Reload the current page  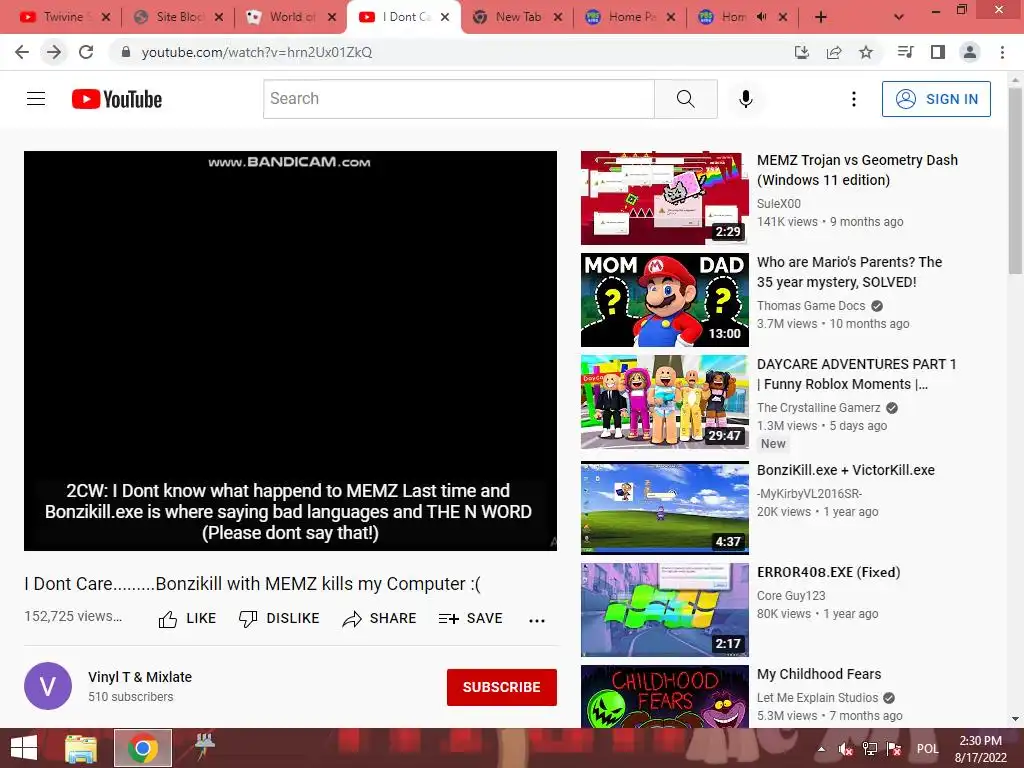(x=86, y=52)
